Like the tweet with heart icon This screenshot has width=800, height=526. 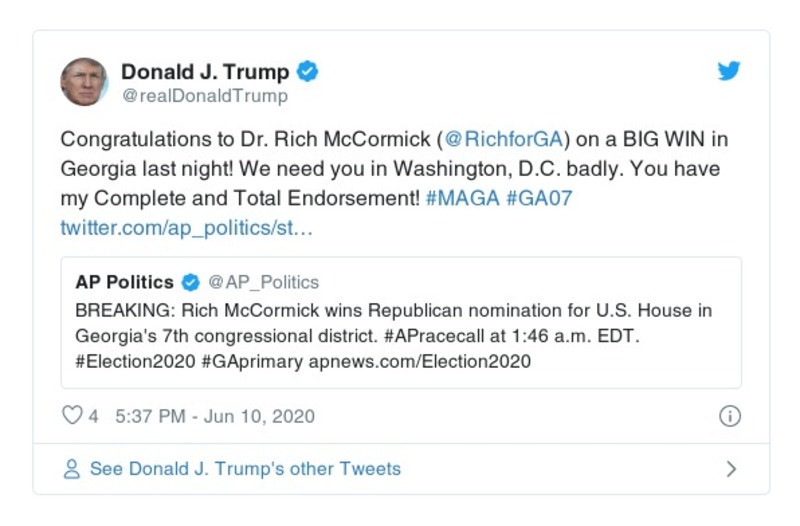[72, 416]
